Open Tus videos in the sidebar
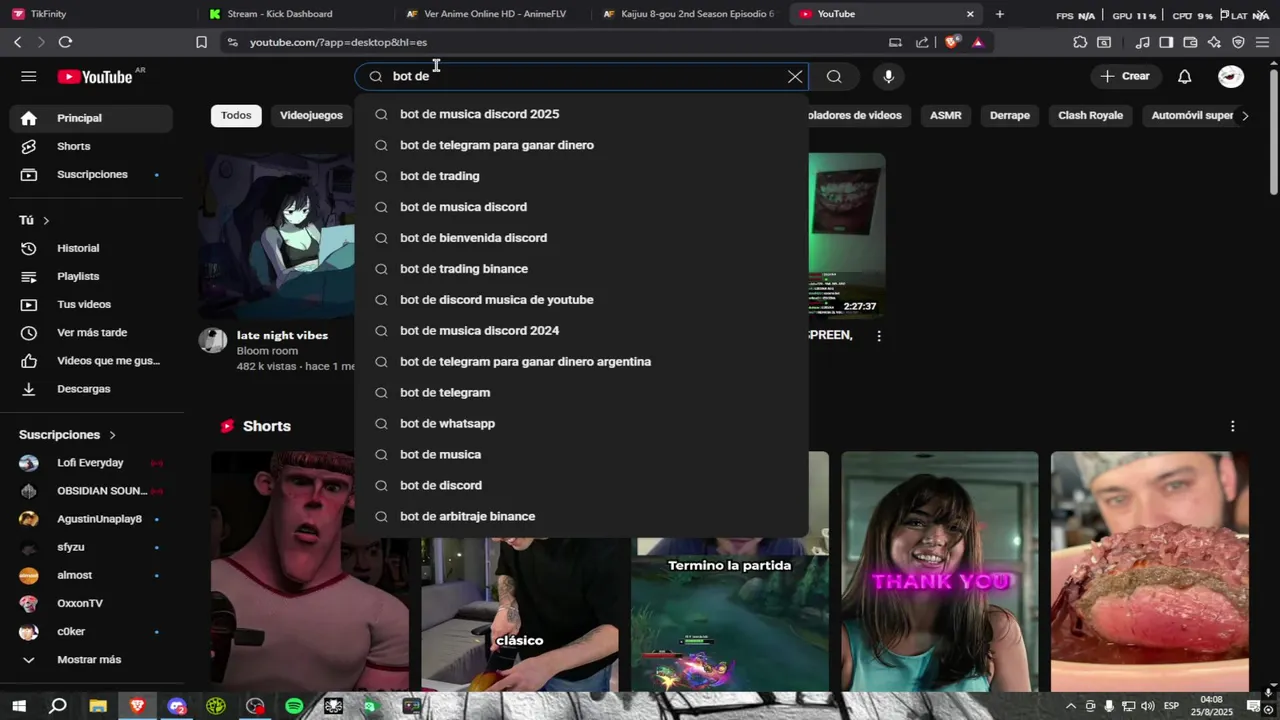This screenshot has height=720, width=1280. click(91, 304)
